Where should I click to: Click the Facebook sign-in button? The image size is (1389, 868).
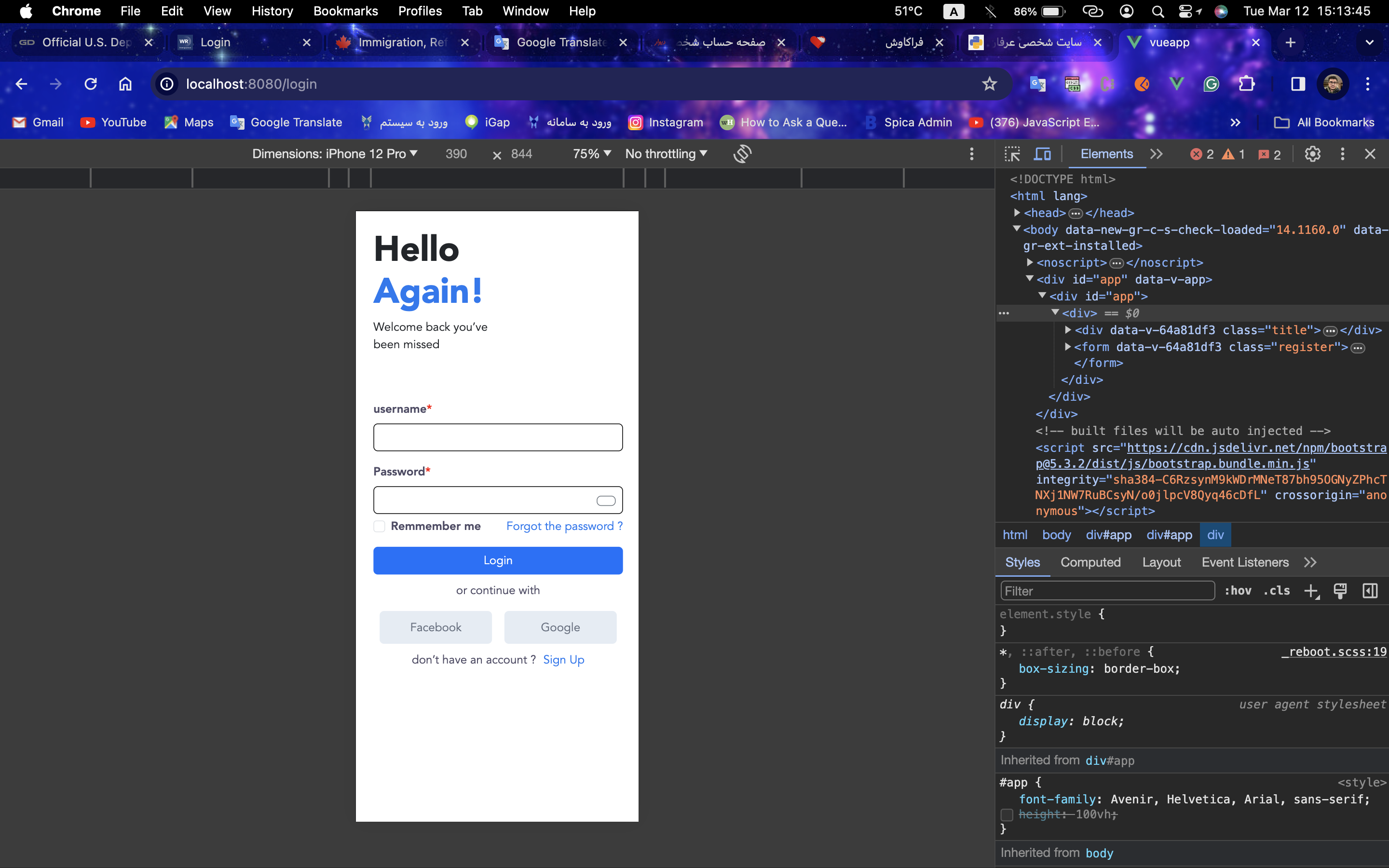click(x=435, y=627)
